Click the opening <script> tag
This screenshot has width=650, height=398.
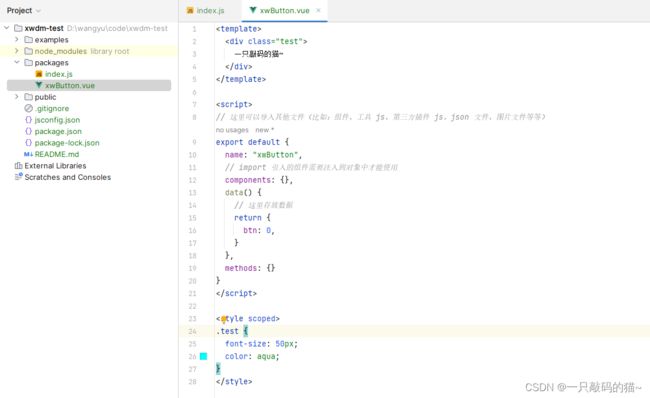pos(234,104)
